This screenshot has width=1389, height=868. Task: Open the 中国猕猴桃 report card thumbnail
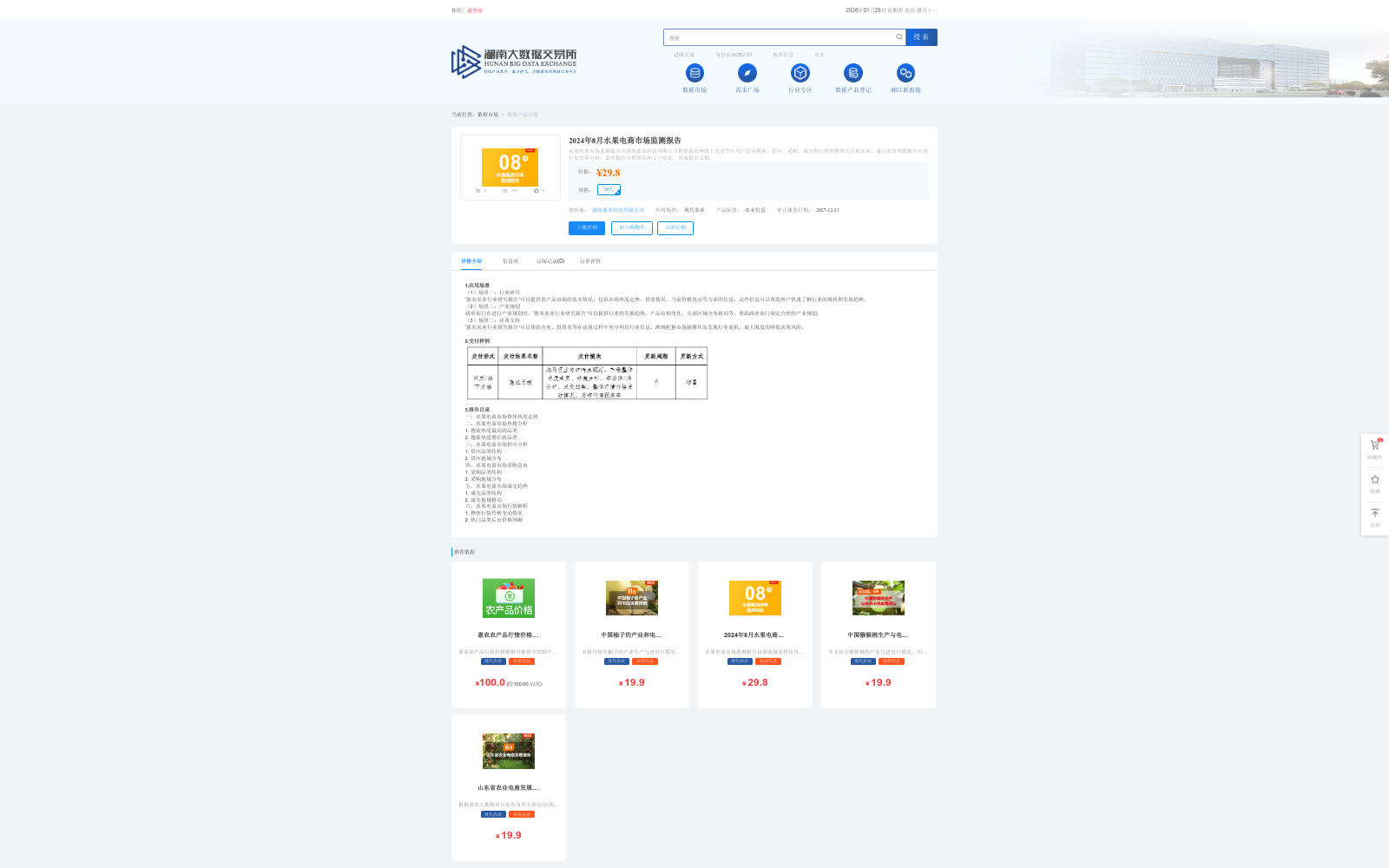coord(879,598)
